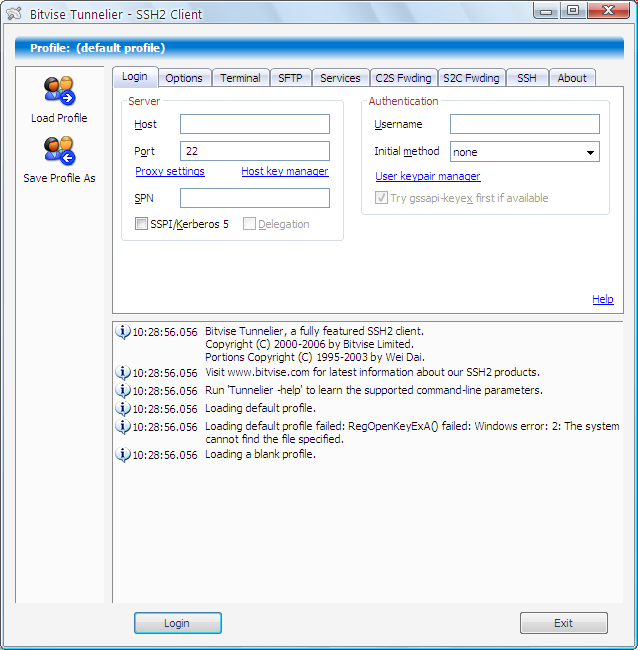Image resolution: width=638 pixels, height=650 pixels.
Task: Click info icon beside 'Run Tunnelier -help' log entry
Action: pos(123,390)
